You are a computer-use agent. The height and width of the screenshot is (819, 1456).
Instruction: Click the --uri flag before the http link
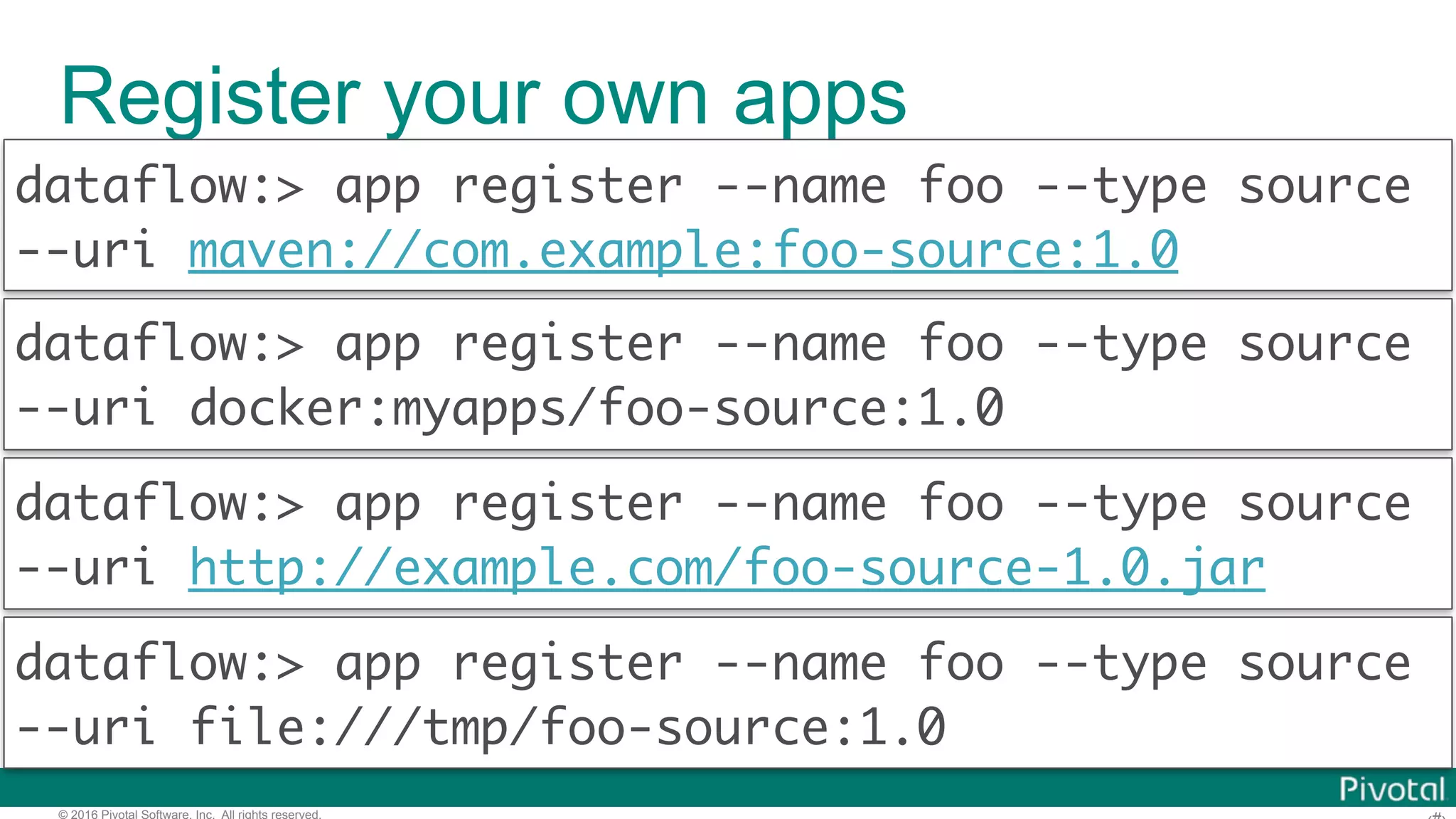[x=85, y=568]
